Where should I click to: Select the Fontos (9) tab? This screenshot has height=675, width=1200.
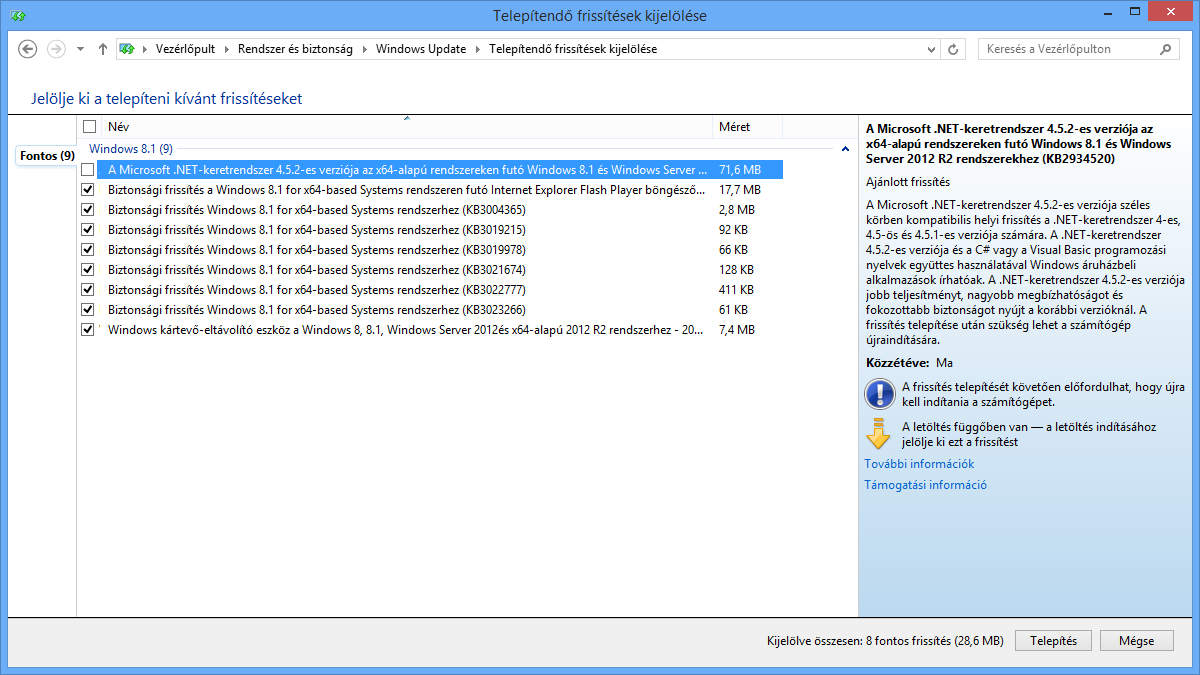[x=47, y=156]
